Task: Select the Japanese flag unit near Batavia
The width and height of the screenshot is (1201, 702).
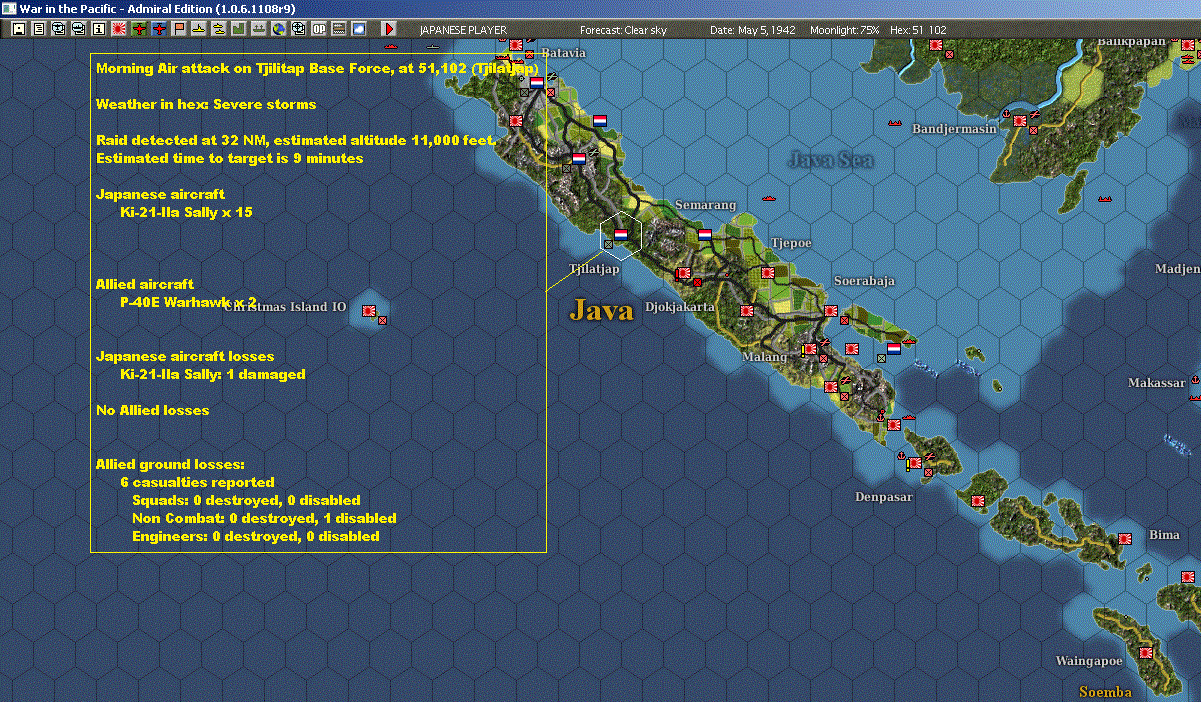Action: [517, 45]
